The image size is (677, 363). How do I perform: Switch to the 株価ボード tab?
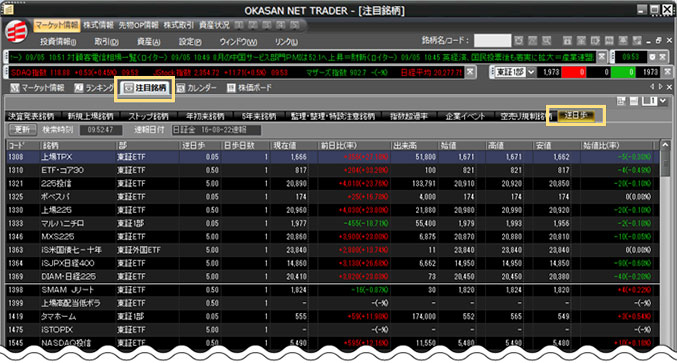[x=250, y=88]
